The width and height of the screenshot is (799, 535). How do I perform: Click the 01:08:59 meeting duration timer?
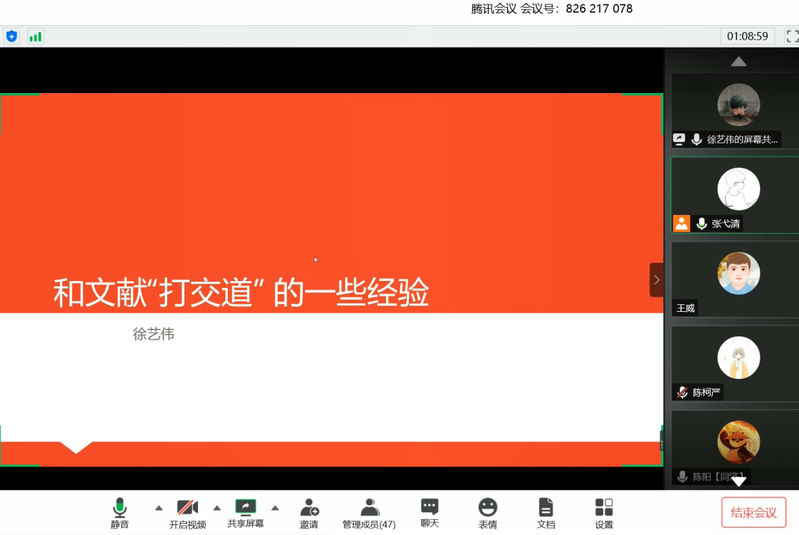point(747,36)
